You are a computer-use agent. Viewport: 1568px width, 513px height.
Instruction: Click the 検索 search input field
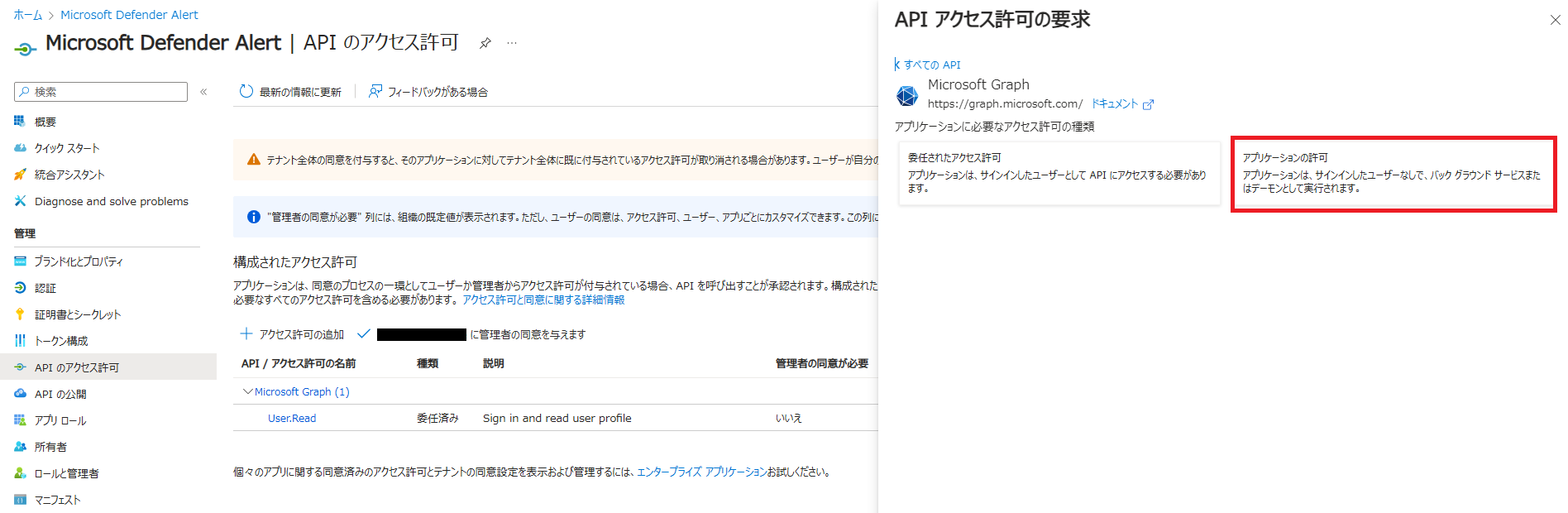101,92
